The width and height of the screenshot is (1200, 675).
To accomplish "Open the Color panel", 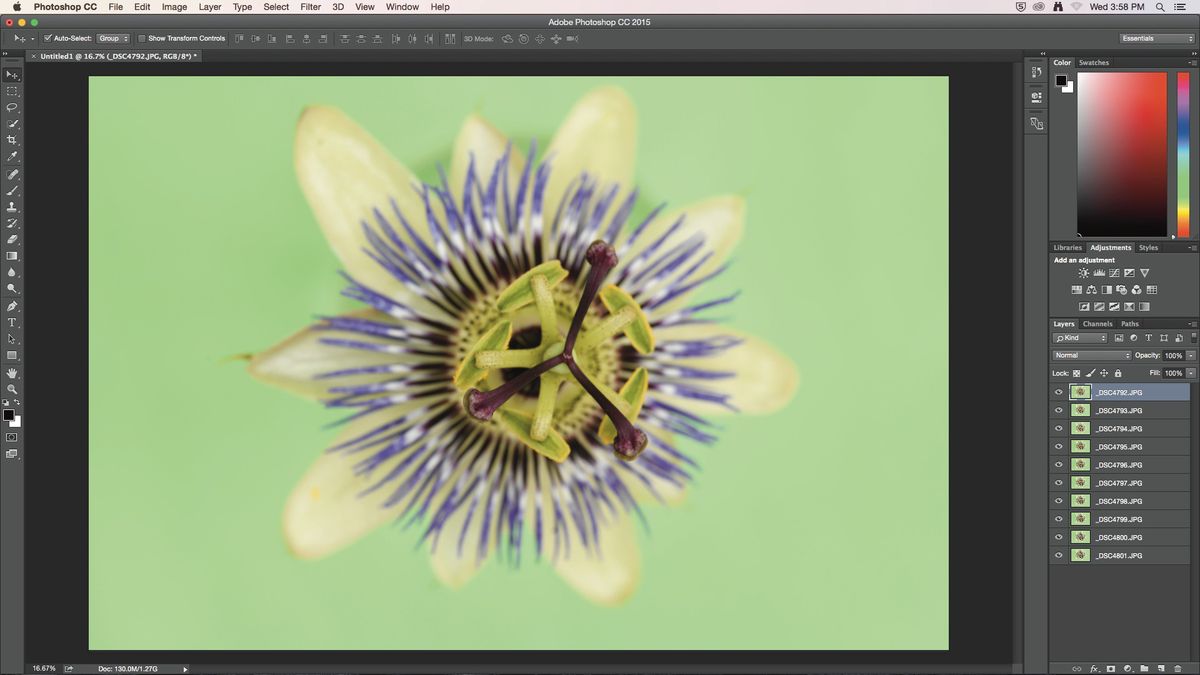I will (1062, 62).
